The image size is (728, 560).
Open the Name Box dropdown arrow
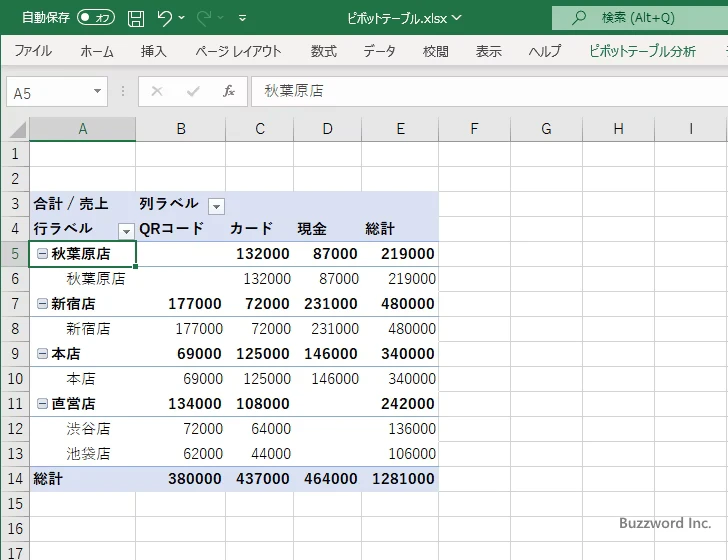click(x=98, y=91)
